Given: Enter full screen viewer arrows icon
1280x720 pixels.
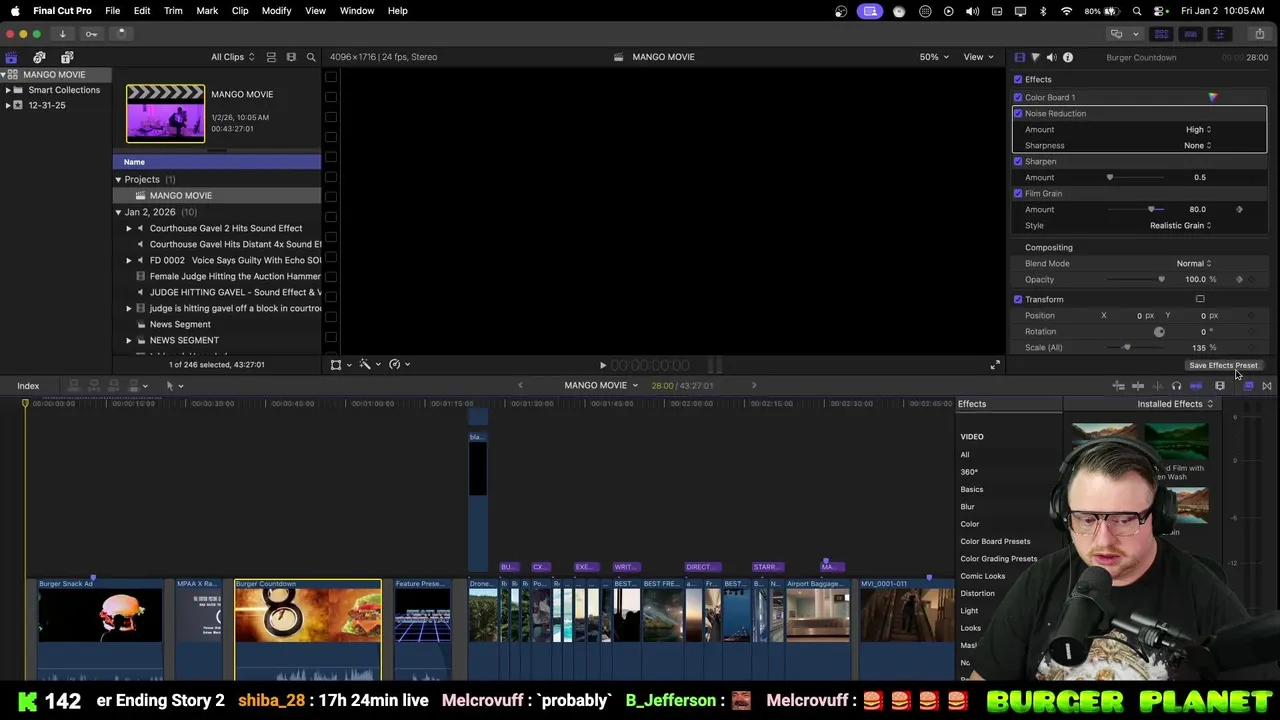Looking at the screenshot, I should [994, 365].
